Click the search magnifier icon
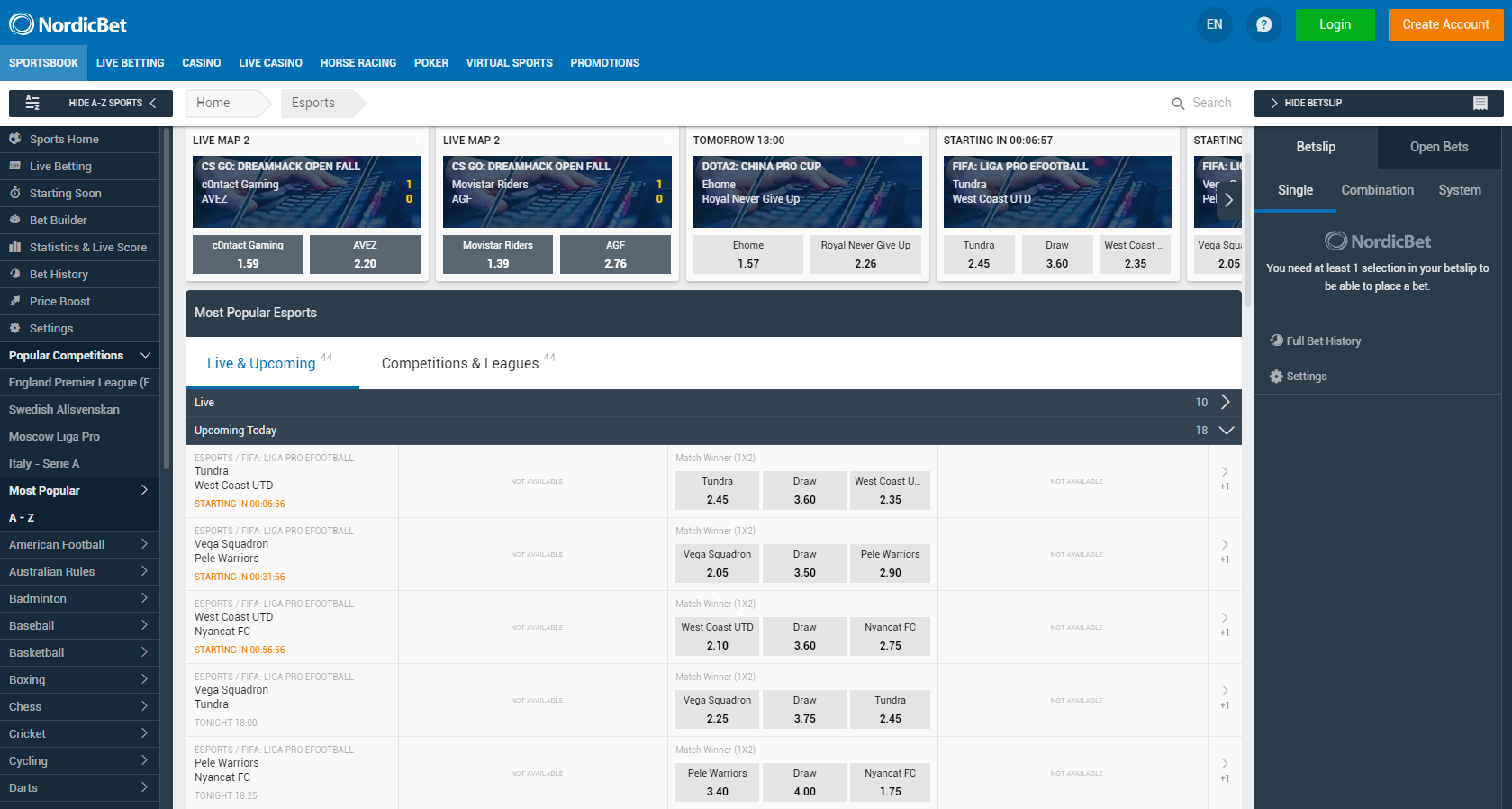Image resolution: width=1512 pixels, height=809 pixels. tap(1177, 104)
